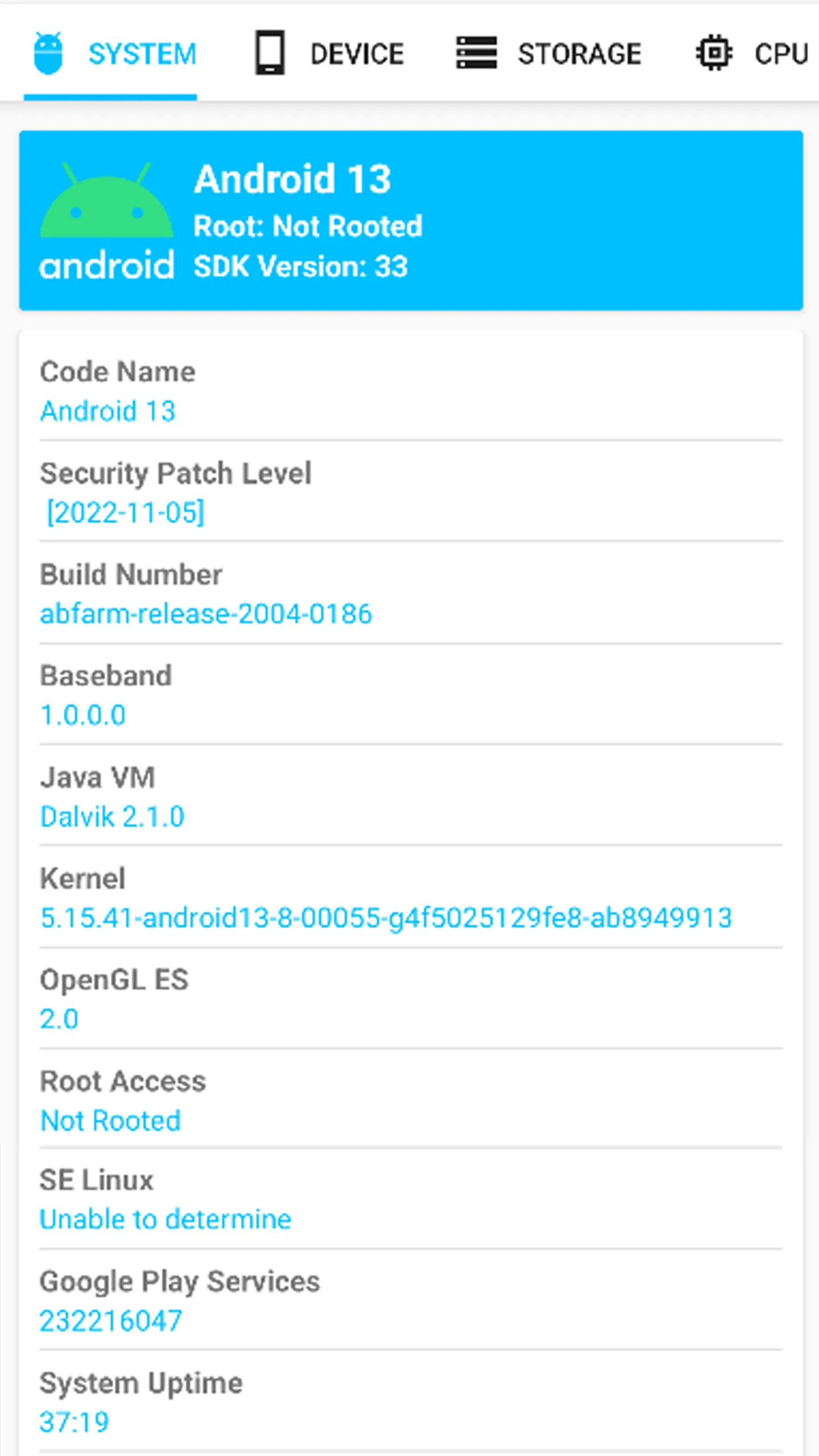Select the SE Linux value 'Unable to determine'

click(165, 1219)
